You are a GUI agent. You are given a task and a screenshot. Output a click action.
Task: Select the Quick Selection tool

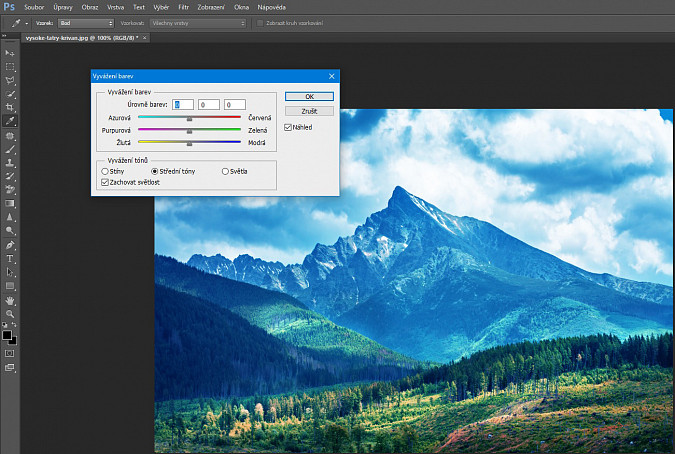point(9,94)
